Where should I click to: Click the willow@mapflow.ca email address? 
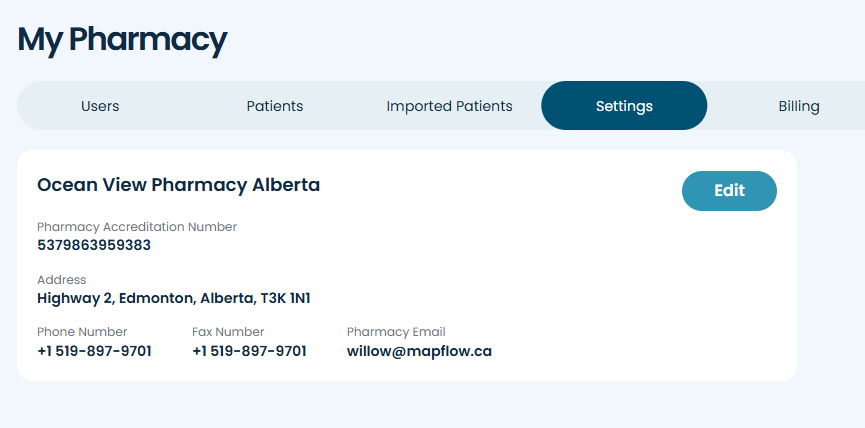(x=419, y=351)
